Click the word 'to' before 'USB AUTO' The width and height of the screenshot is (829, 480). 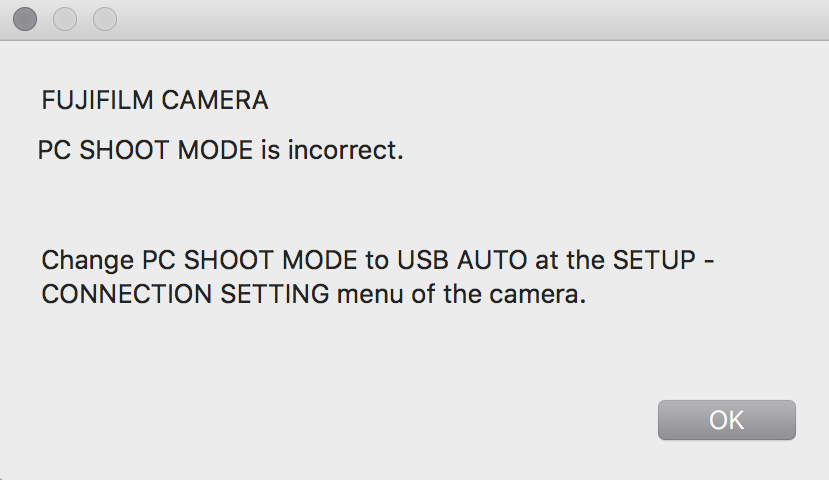pyautogui.click(x=378, y=262)
